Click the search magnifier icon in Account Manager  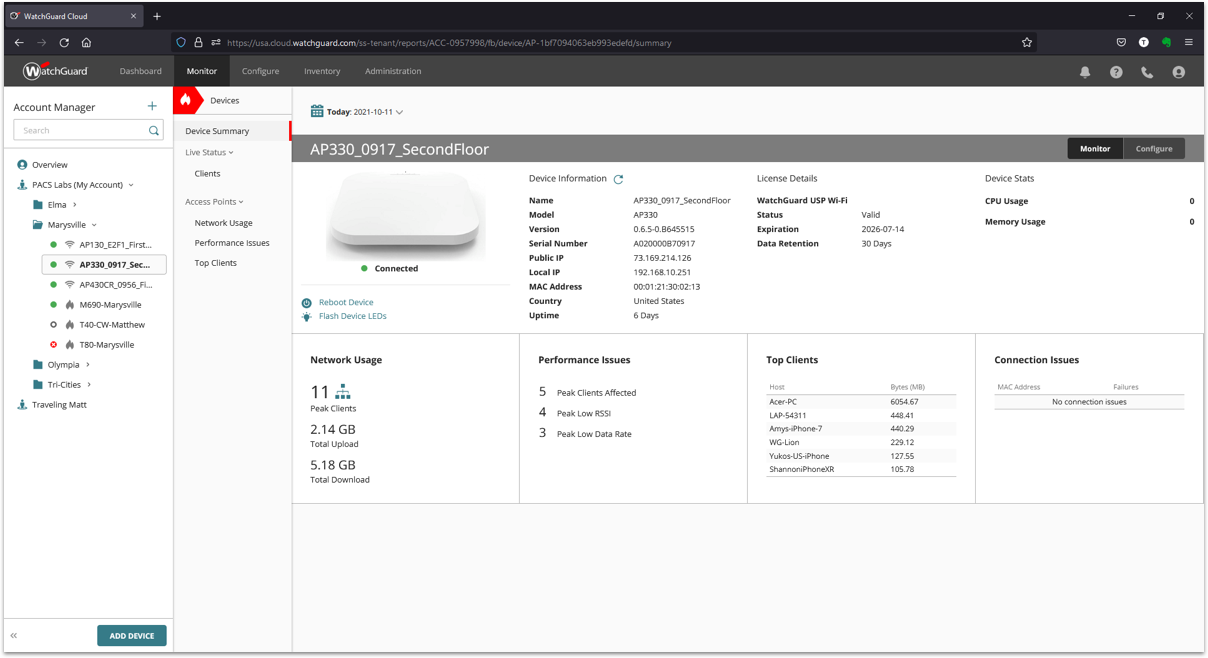coord(154,131)
